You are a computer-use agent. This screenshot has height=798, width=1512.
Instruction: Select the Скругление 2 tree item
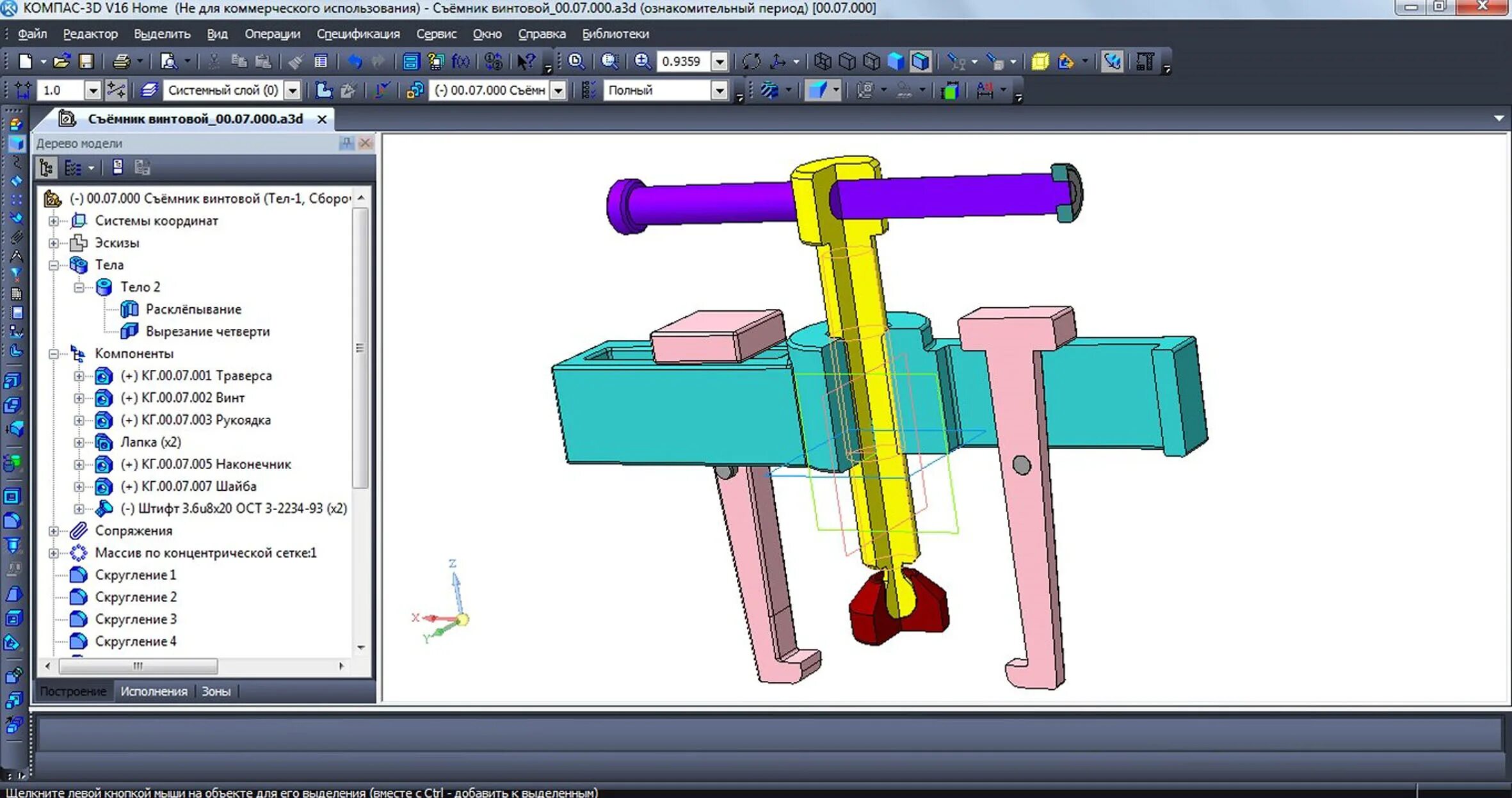tap(136, 597)
